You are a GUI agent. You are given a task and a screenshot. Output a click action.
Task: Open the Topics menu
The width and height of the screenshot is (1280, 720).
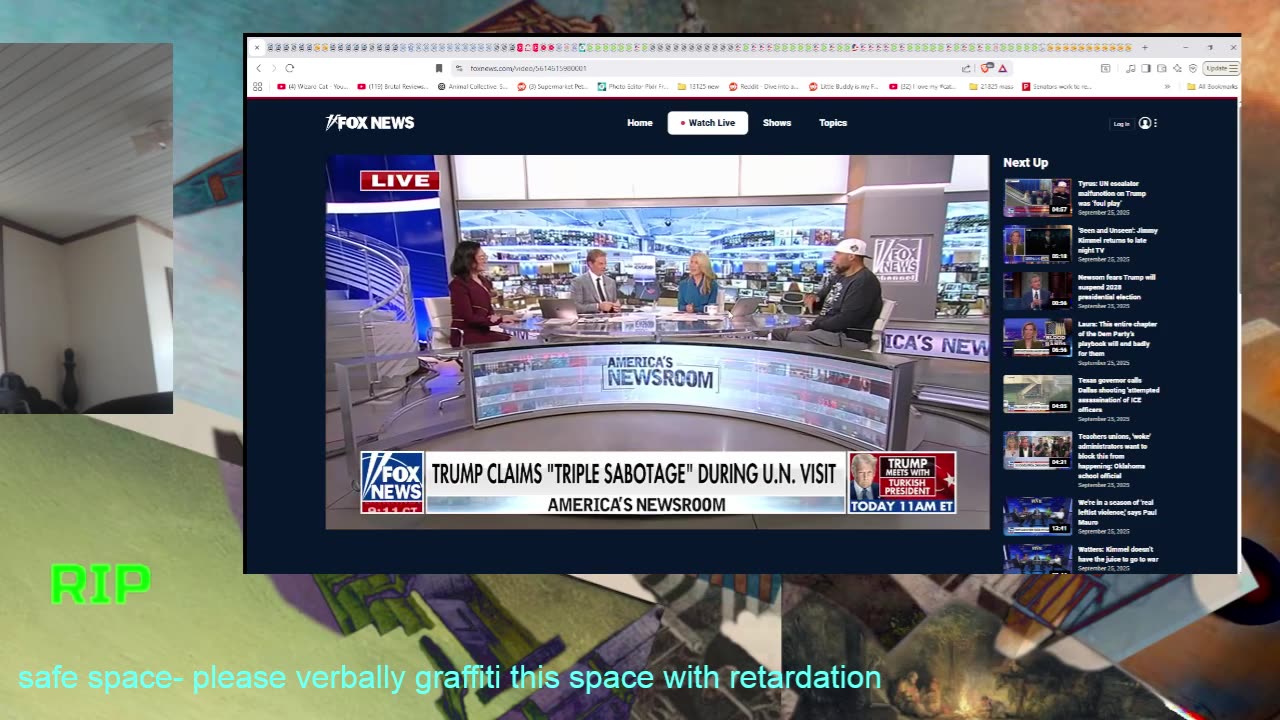(833, 123)
